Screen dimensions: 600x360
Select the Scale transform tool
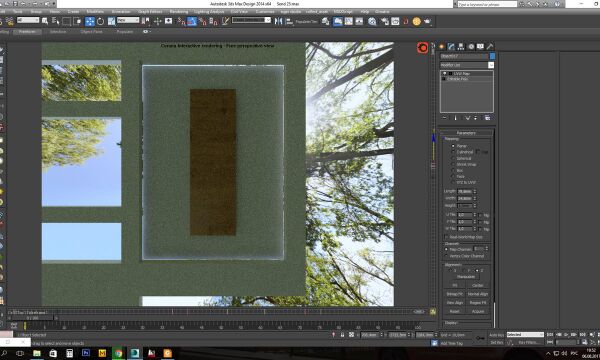coord(111,21)
